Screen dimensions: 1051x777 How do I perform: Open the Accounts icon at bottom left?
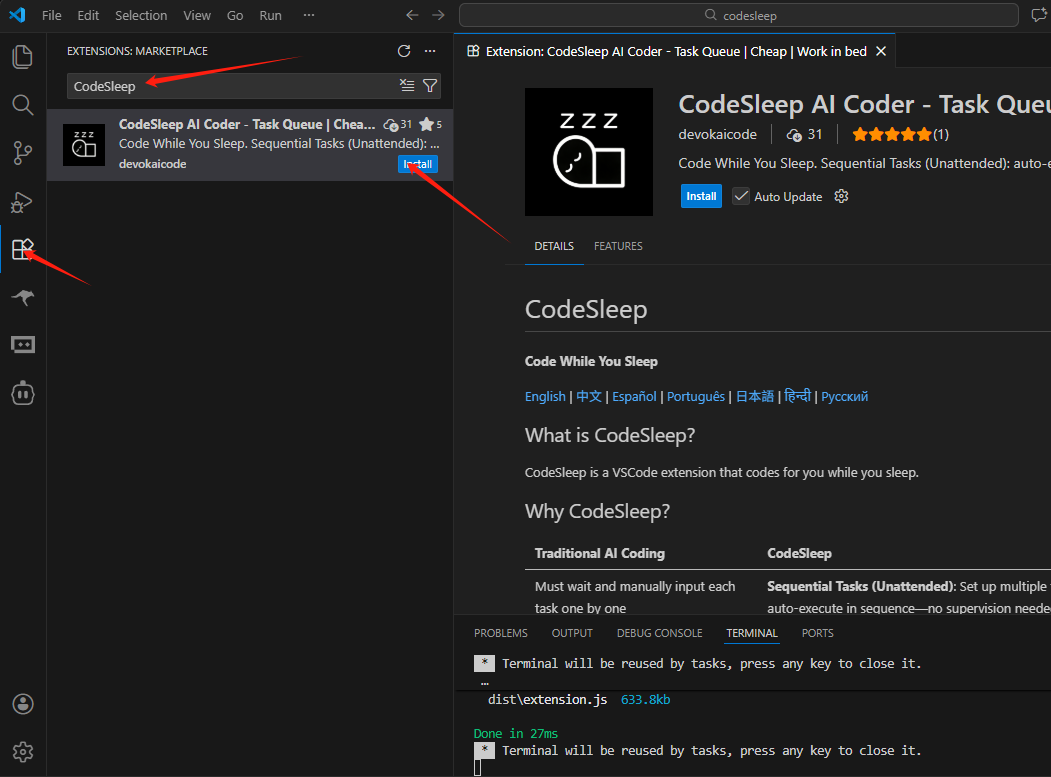[x=22, y=704]
